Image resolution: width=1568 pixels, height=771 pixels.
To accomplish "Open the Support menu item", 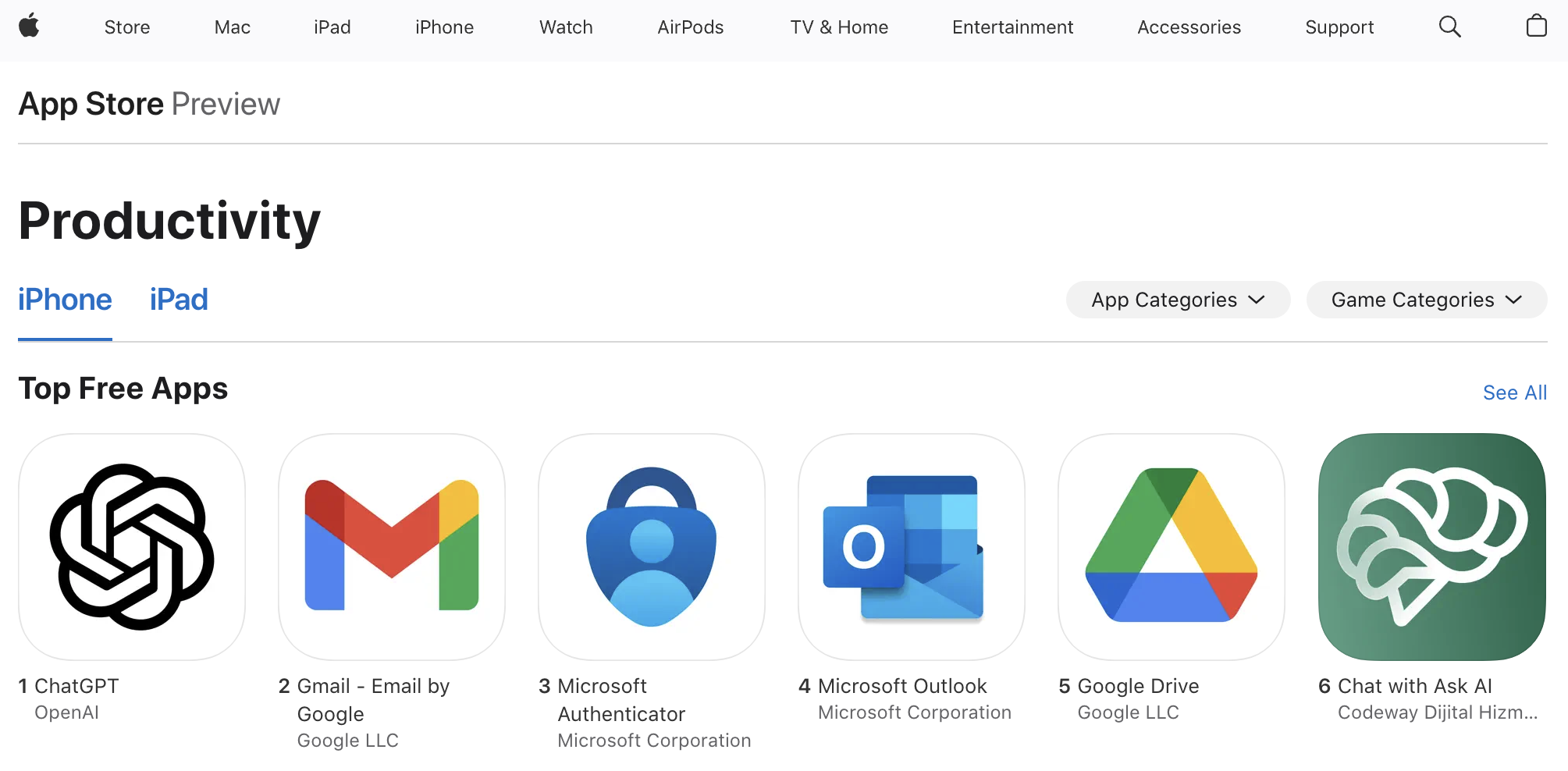I will point(1339,27).
